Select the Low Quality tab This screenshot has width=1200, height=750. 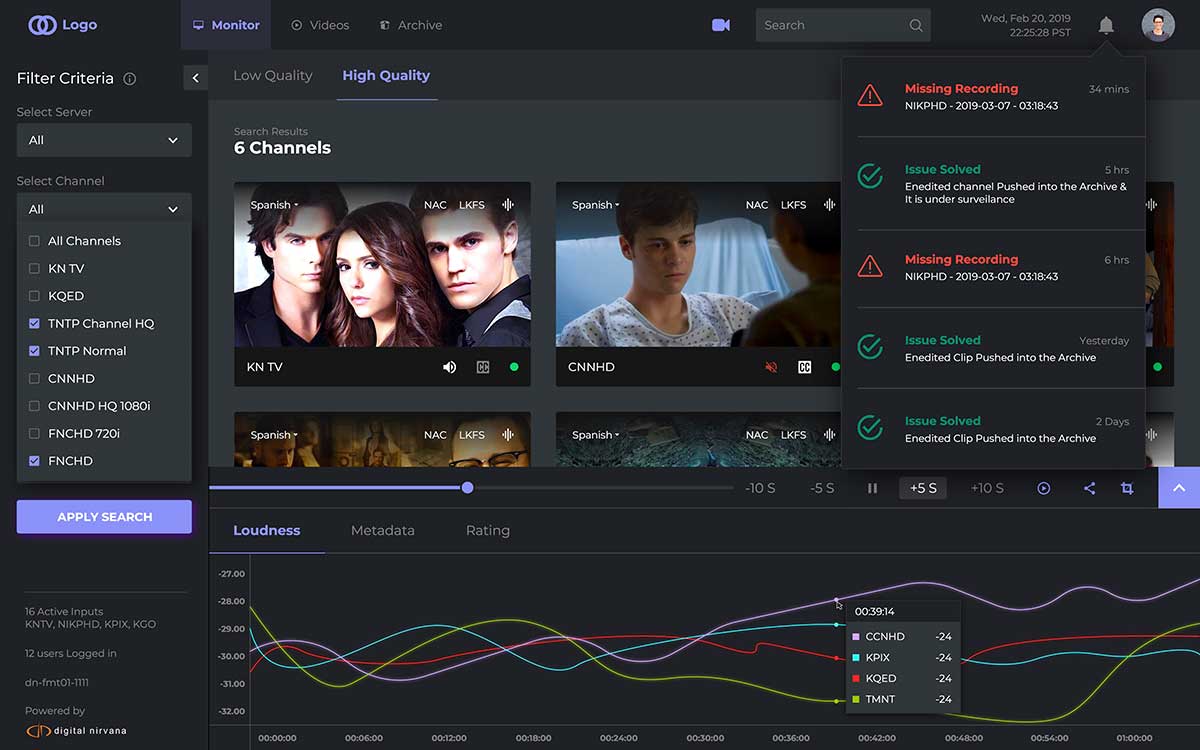[x=273, y=75]
